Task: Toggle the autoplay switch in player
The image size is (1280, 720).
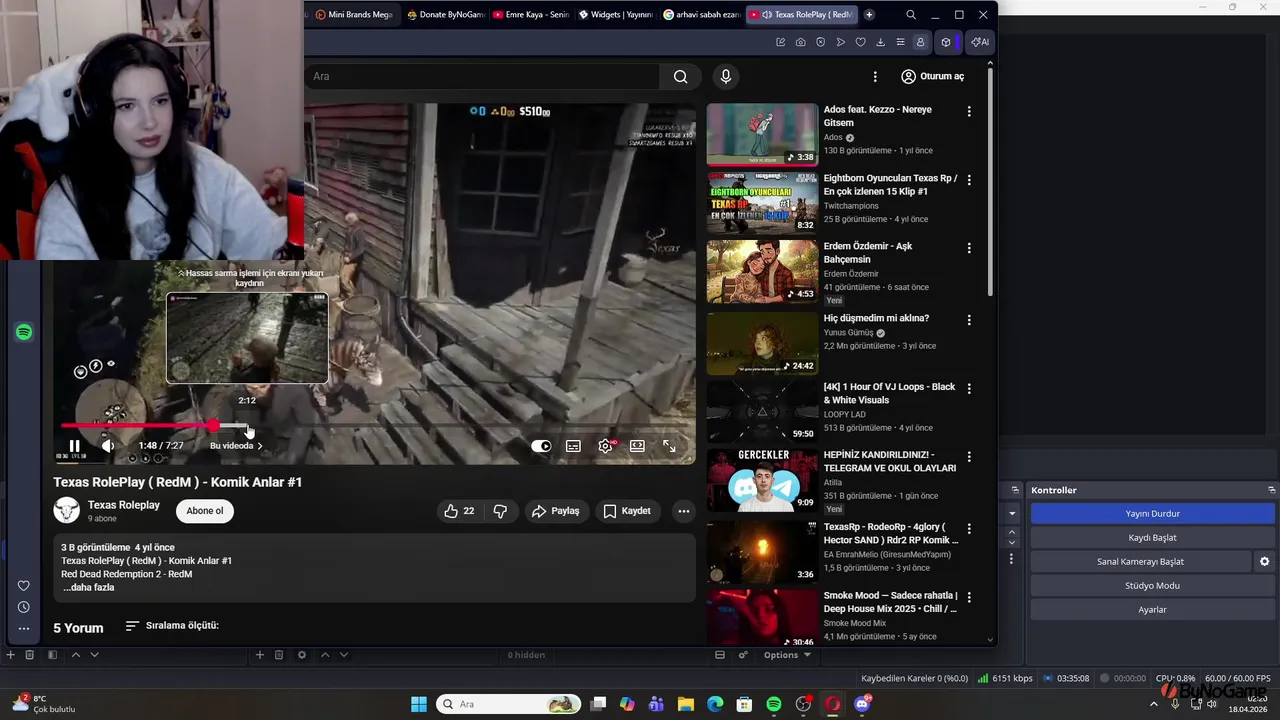Action: coord(541,446)
